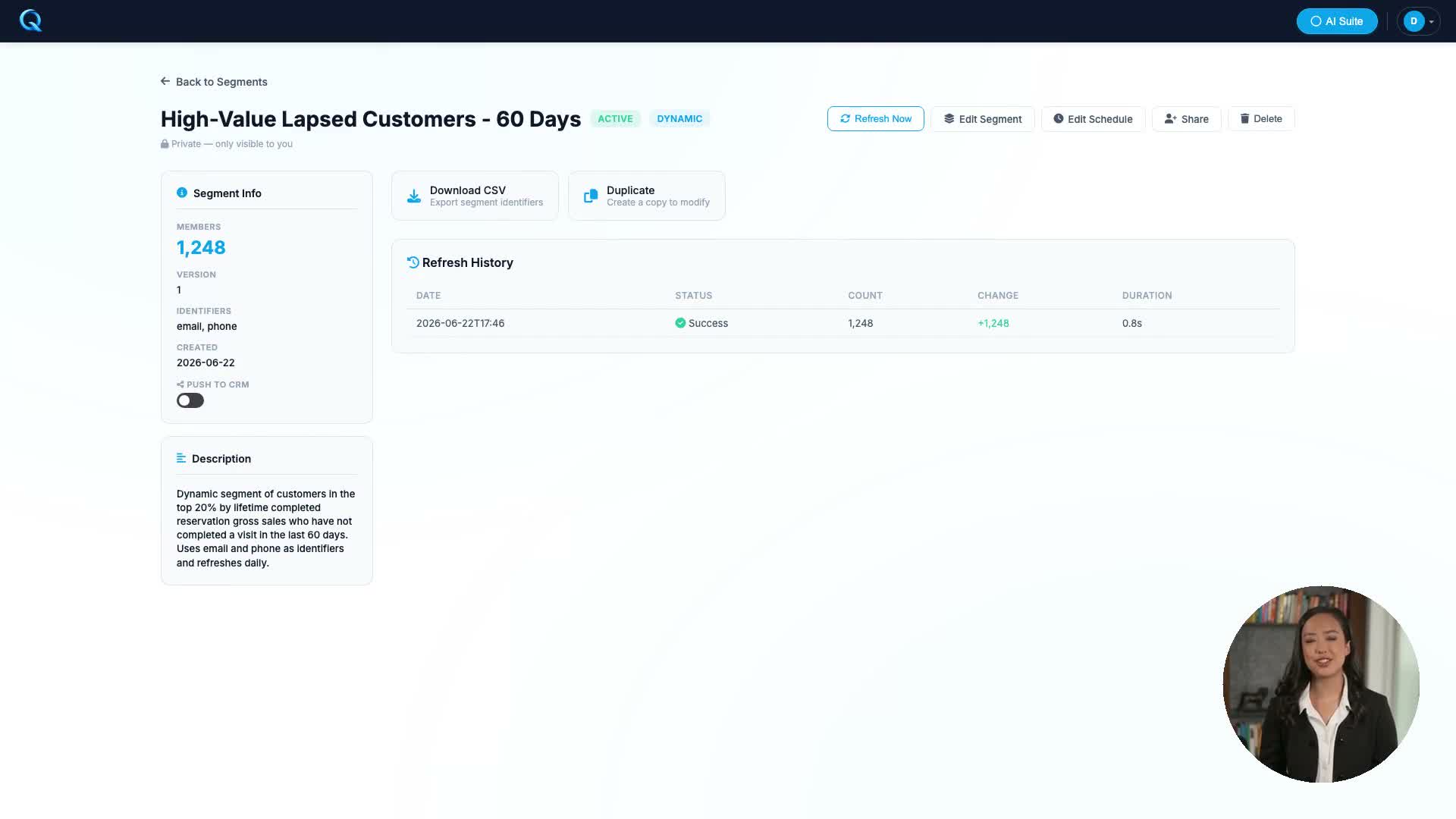Download CSV of segment identifiers
Screen dimensions: 1456x819
tap(475, 196)
